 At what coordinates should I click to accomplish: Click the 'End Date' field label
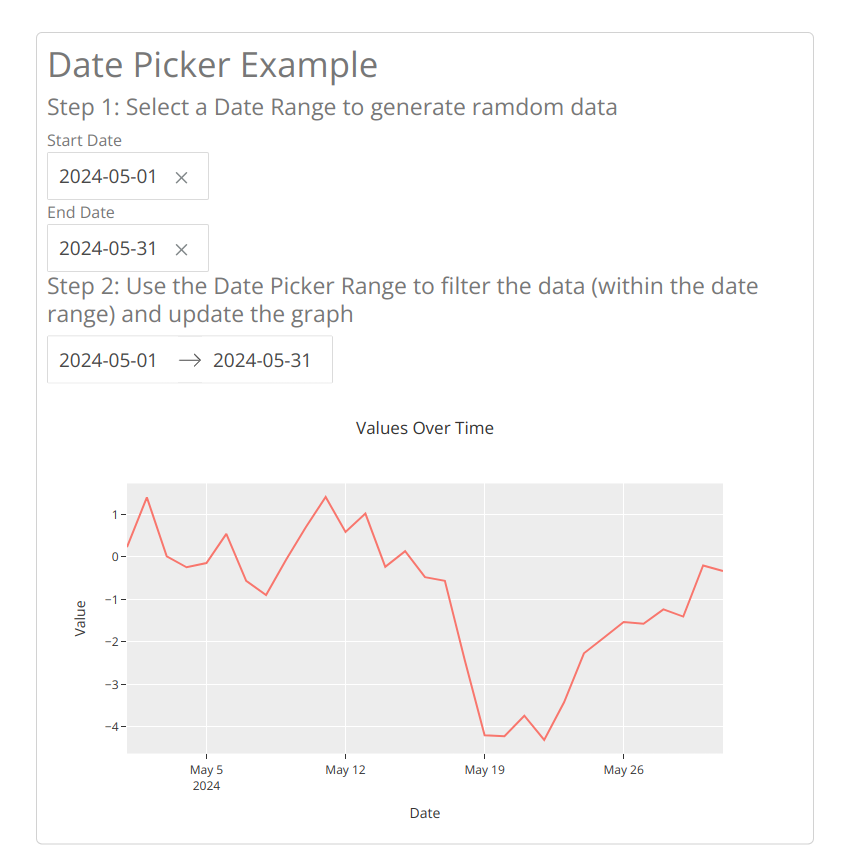[81, 213]
